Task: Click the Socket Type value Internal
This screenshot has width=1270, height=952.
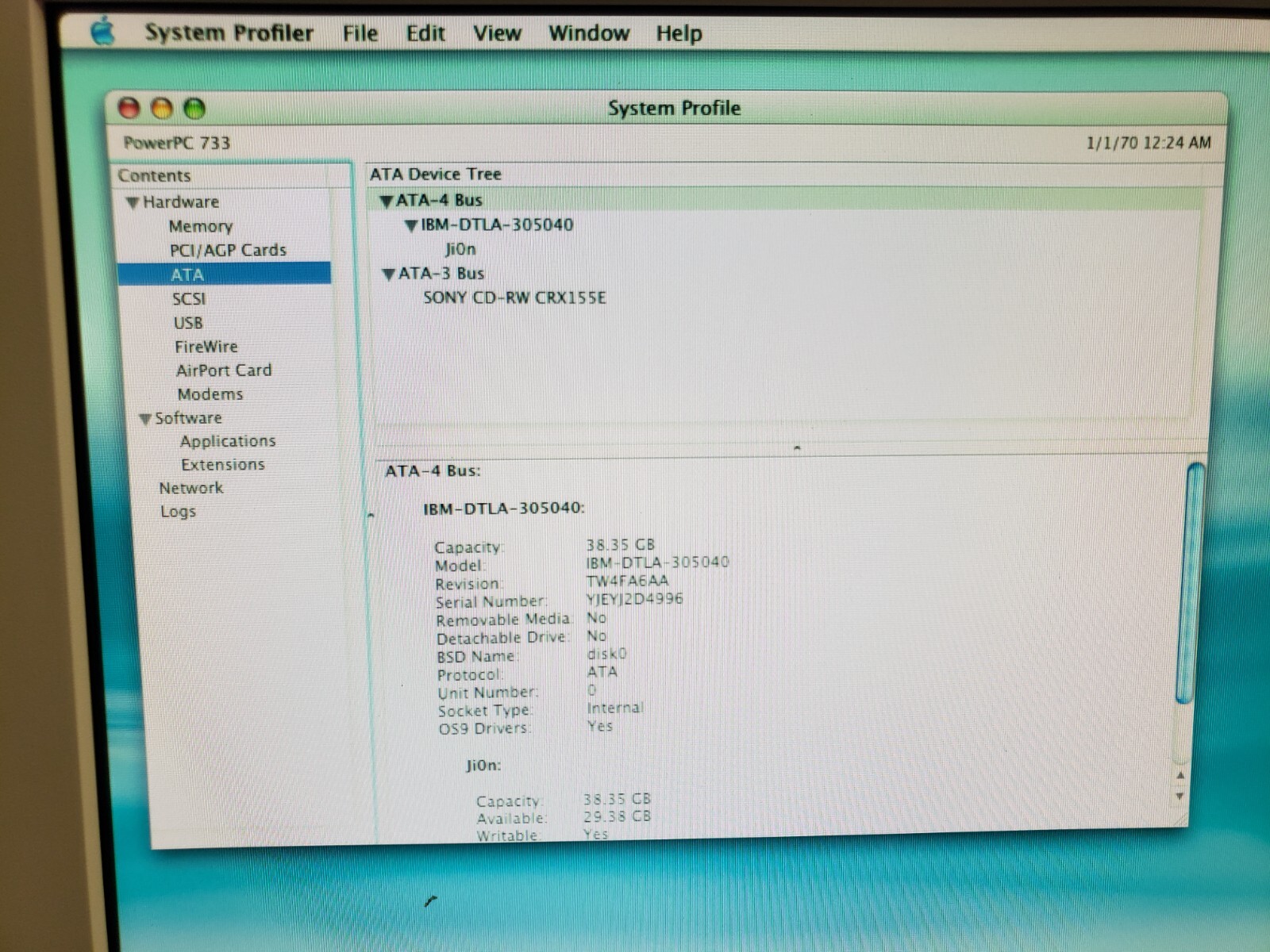Action: (x=615, y=708)
